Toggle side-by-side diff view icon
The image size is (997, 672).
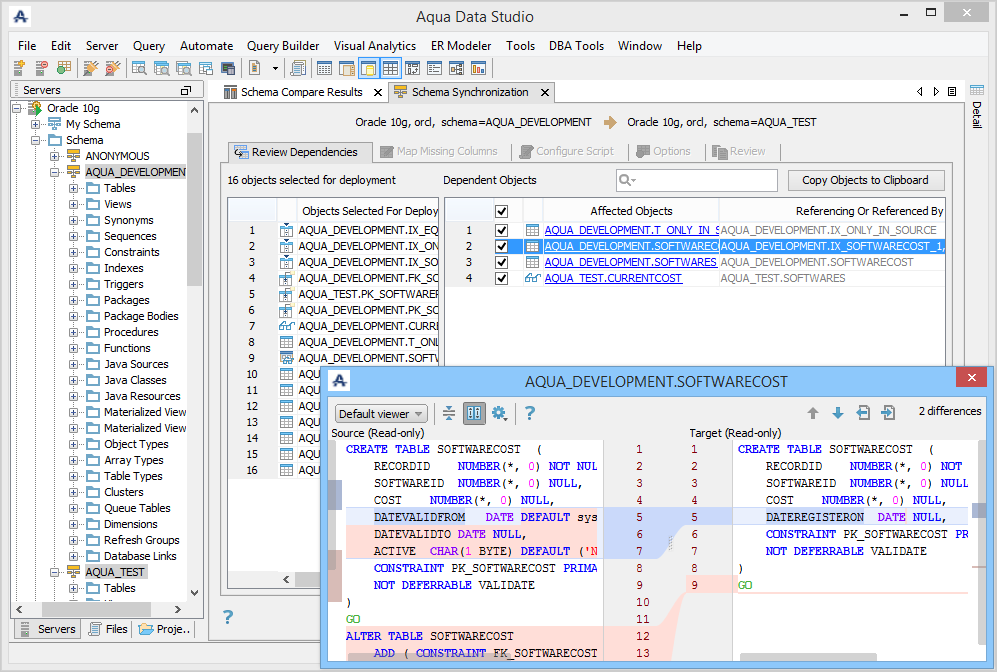[474, 413]
